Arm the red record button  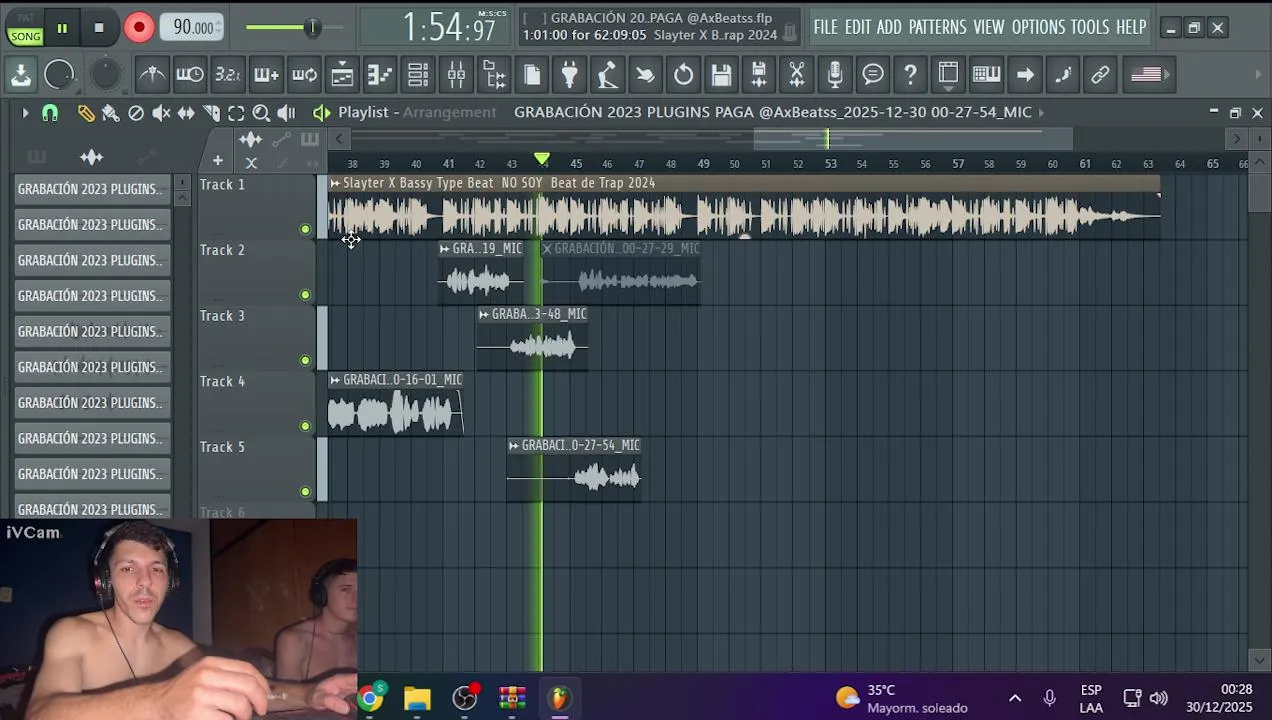pyautogui.click(x=139, y=28)
